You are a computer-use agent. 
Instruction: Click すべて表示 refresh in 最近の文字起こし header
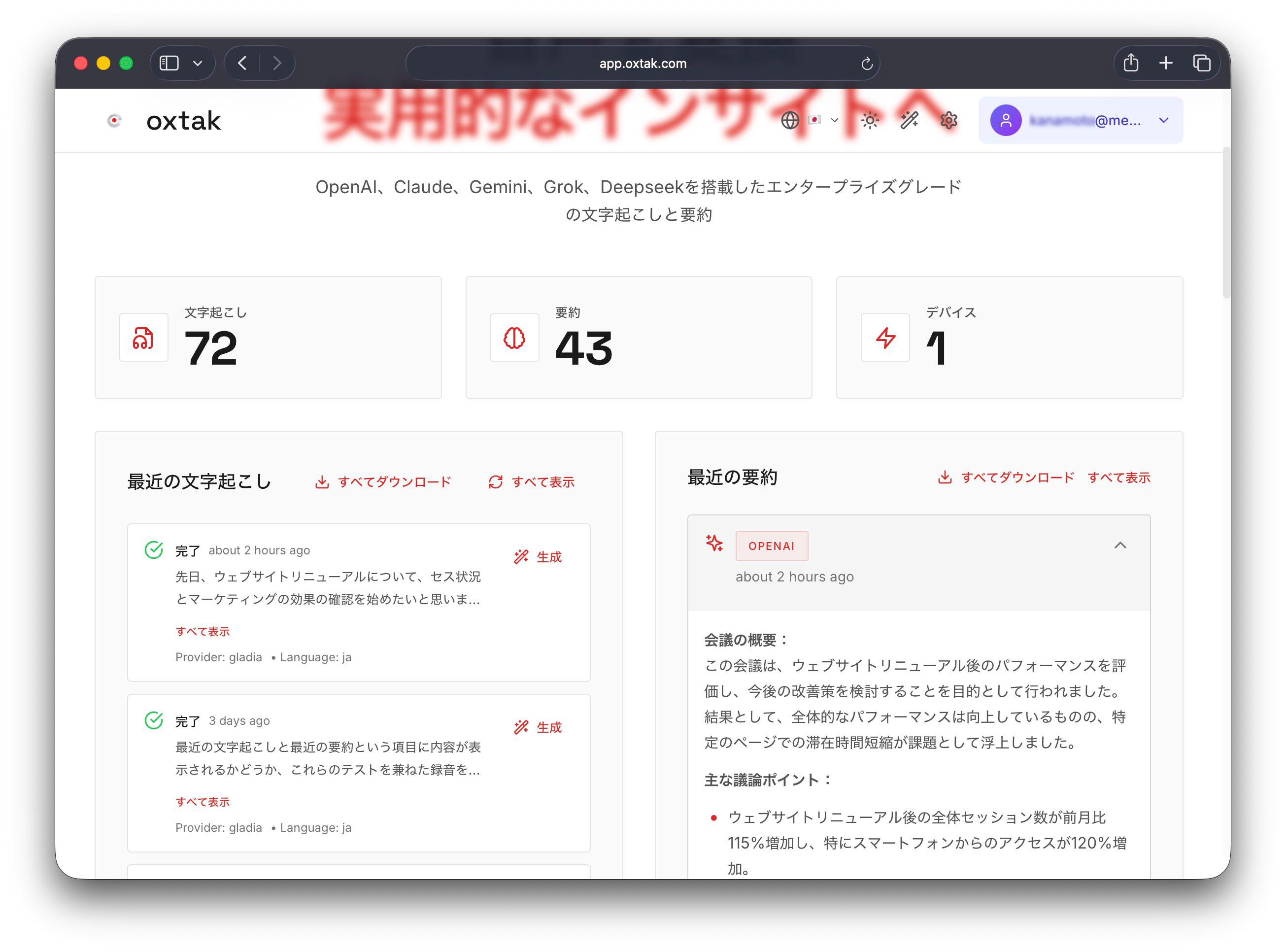click(531, 482)
